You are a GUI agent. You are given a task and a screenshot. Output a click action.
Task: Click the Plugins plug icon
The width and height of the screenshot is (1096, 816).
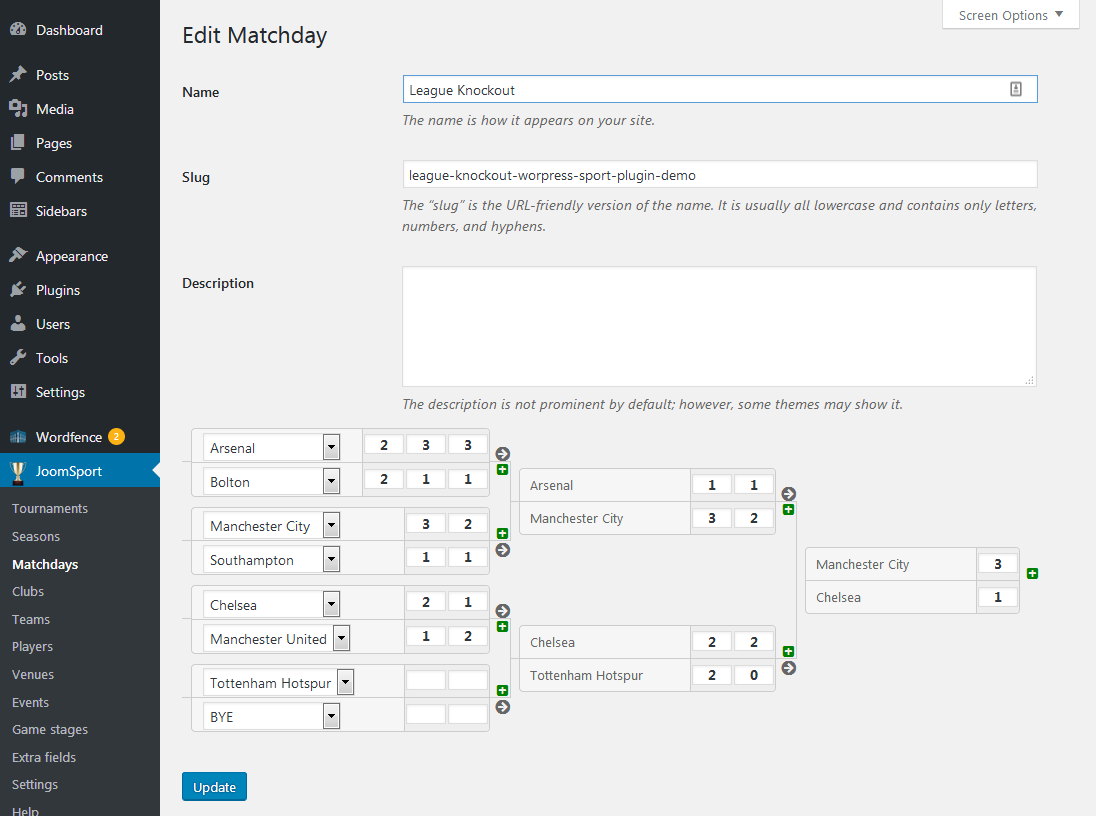(x=18, y=289)
